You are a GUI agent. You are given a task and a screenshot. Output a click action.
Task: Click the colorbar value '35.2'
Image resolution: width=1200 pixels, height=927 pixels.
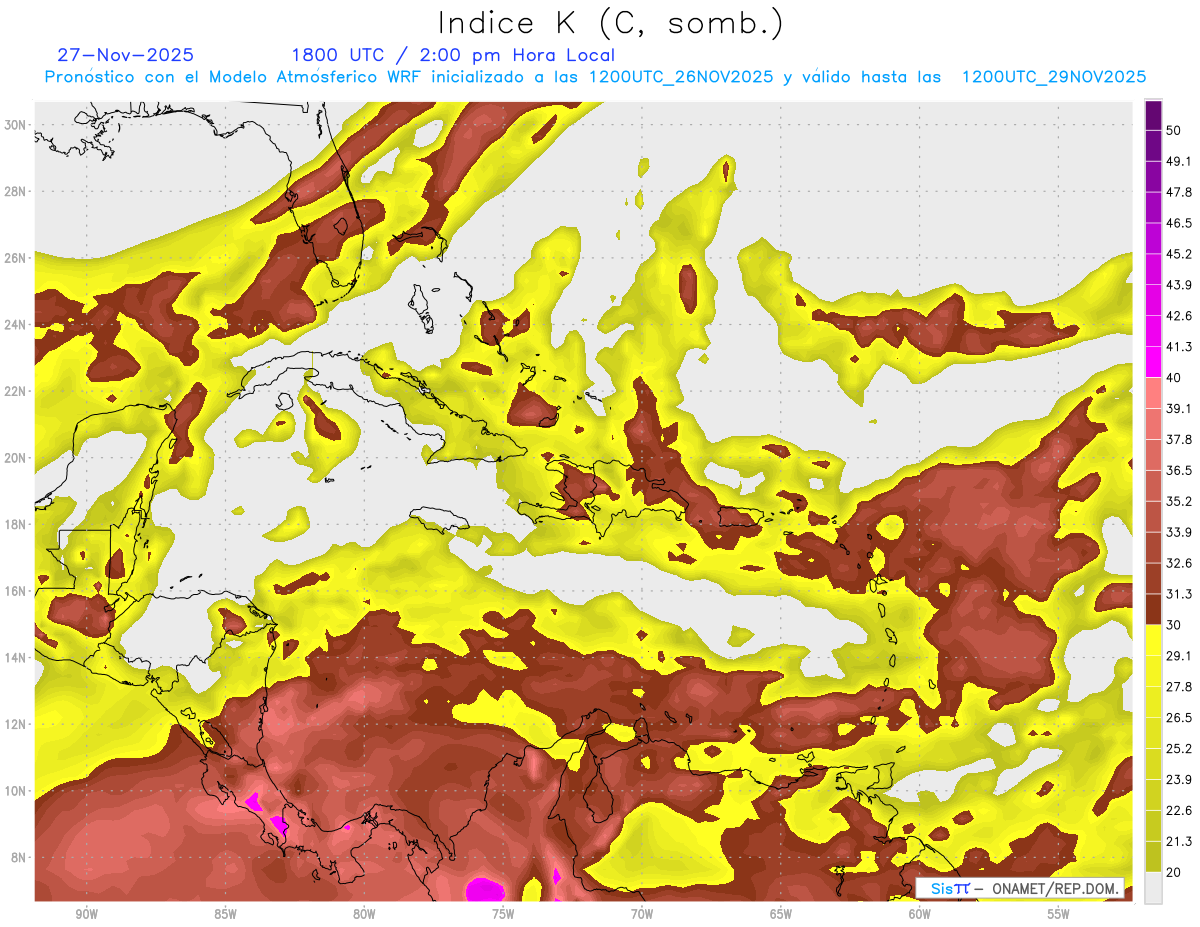[1178, 501]
